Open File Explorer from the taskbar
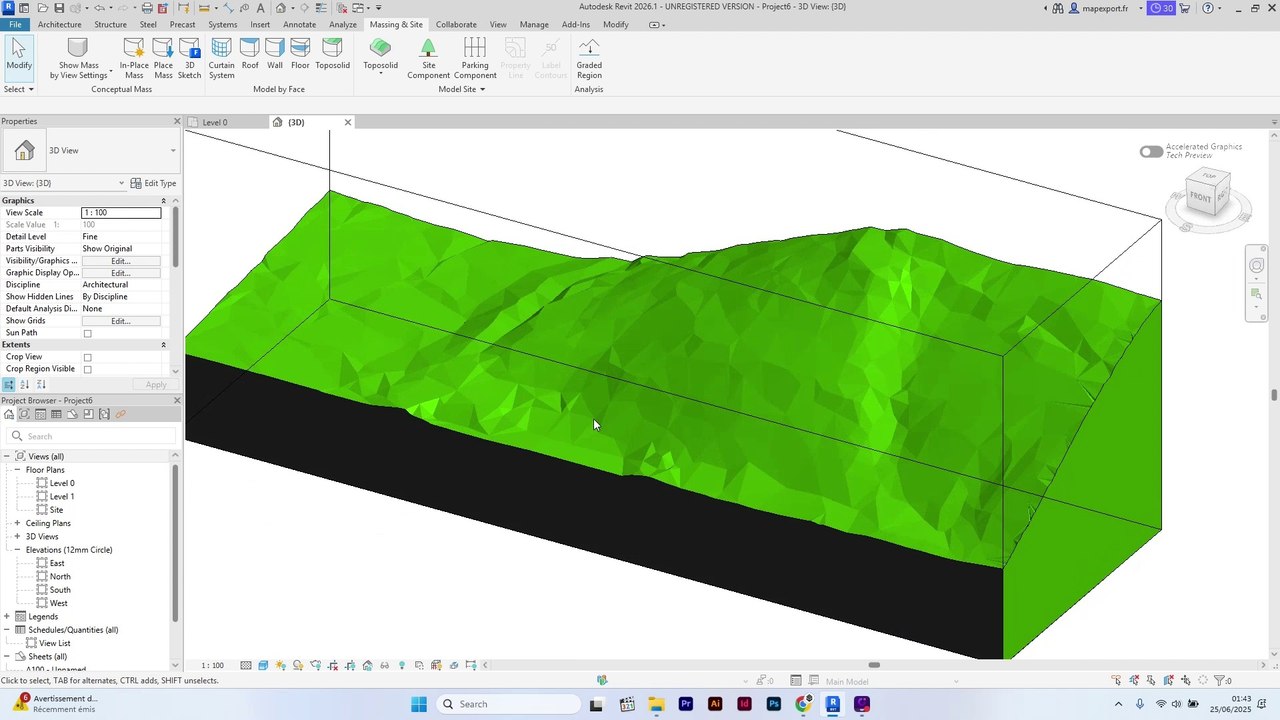Image resolution: width=1280 pixels, height=720 pixels. (656, 704)
